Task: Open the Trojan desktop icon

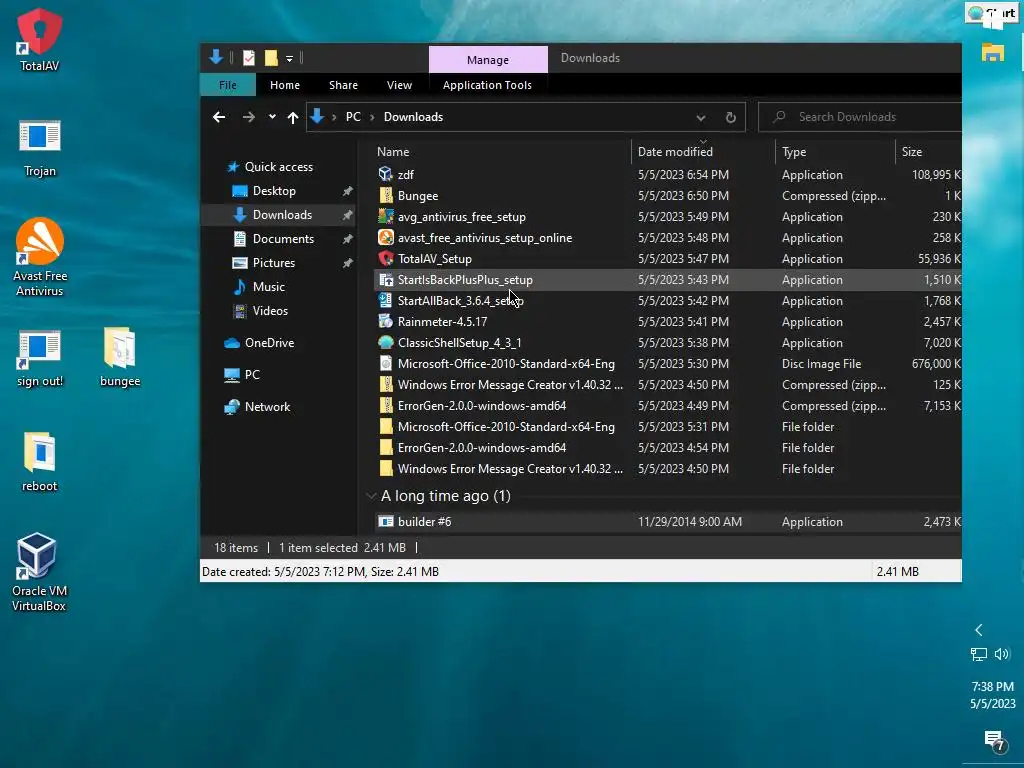Action: point(40,148)
